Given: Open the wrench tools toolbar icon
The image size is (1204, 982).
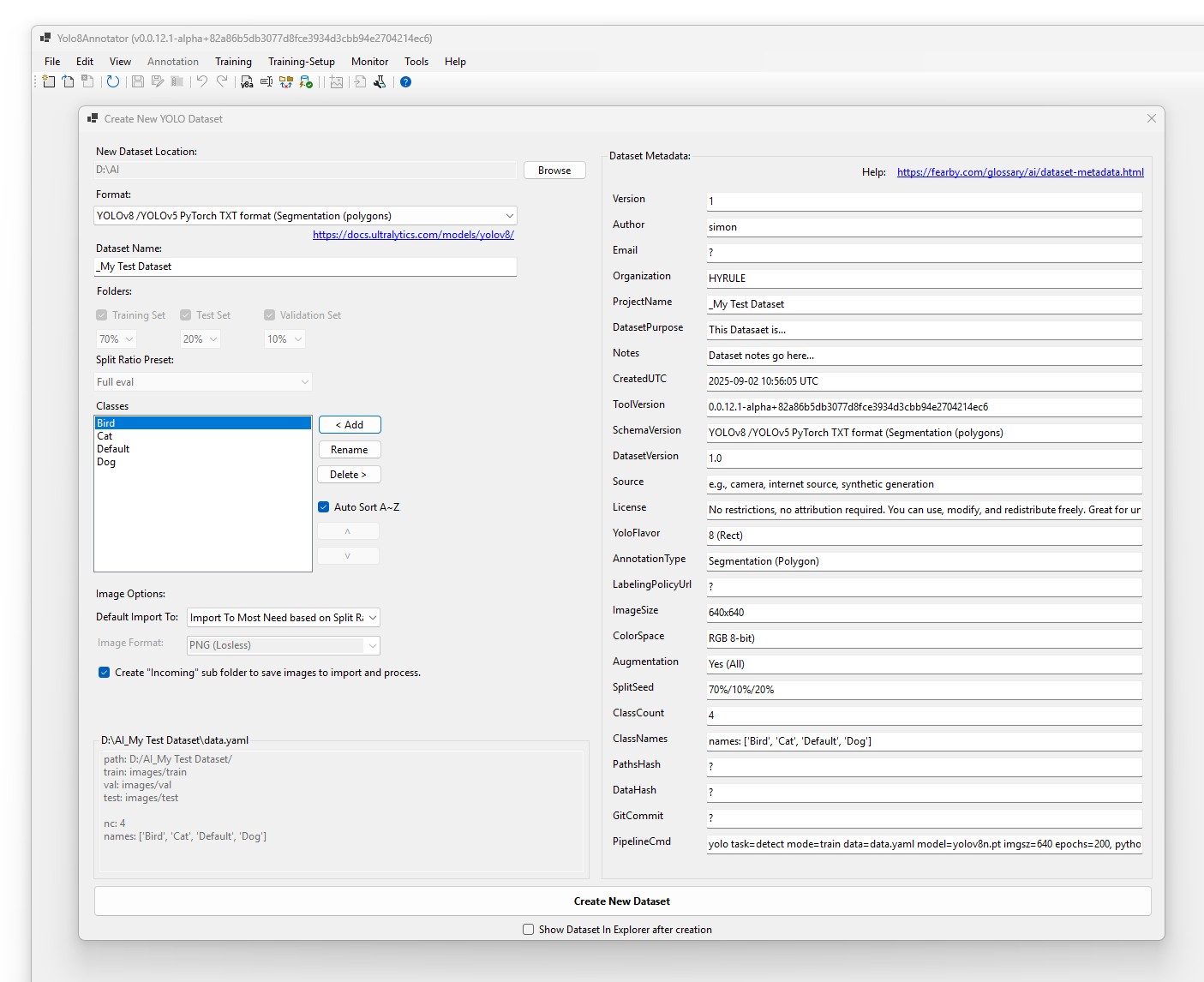Looking at the screenshot, I should [378, 81].
